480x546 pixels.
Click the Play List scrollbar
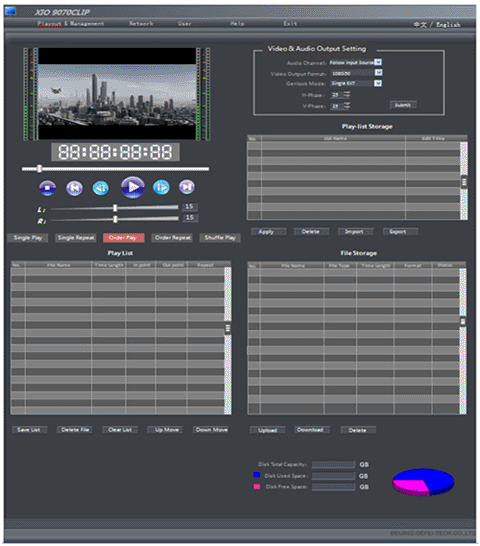point(227,341)
